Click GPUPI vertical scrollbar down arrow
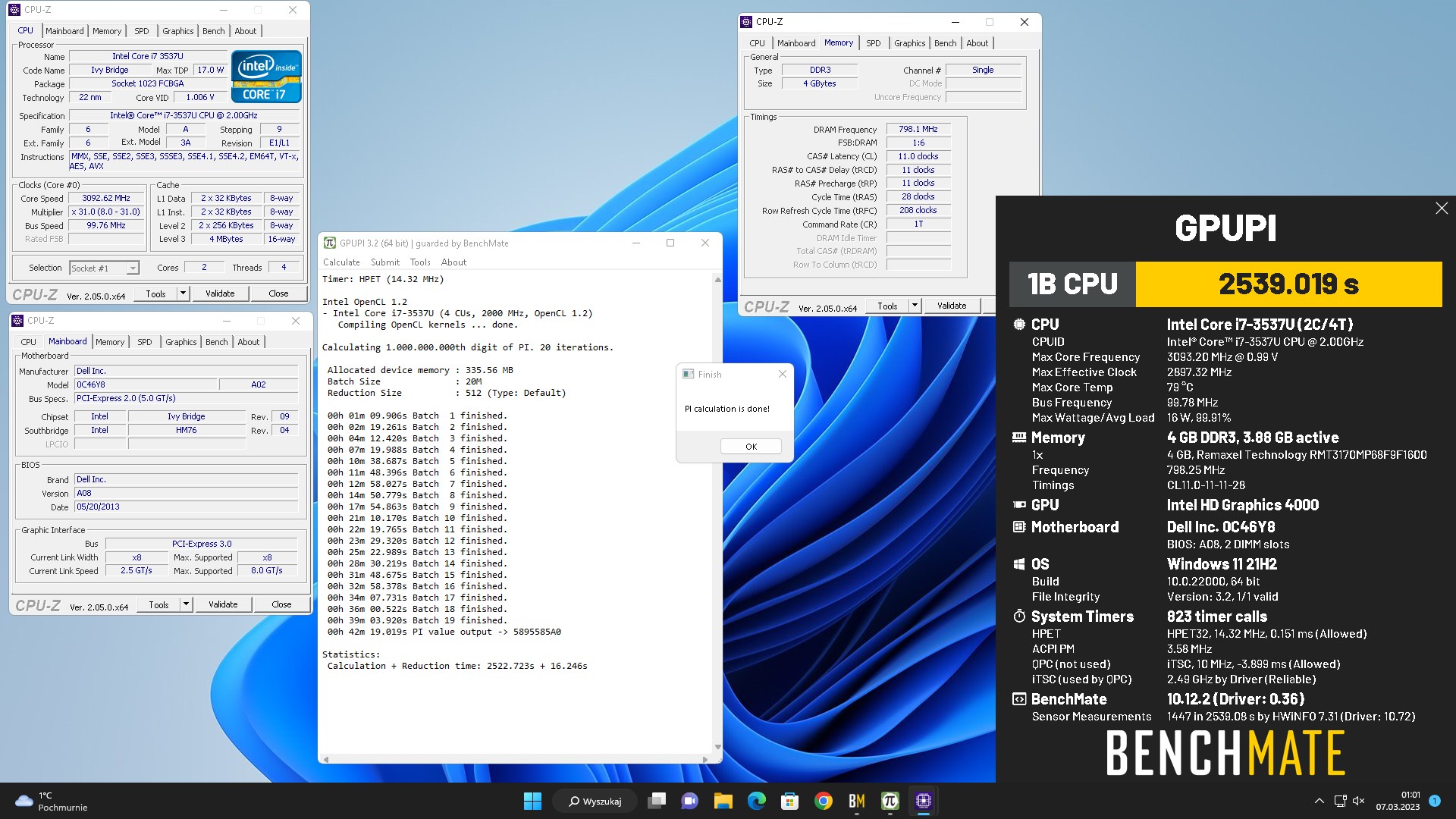The image size is (1456, 819). (x=717, y=746)
